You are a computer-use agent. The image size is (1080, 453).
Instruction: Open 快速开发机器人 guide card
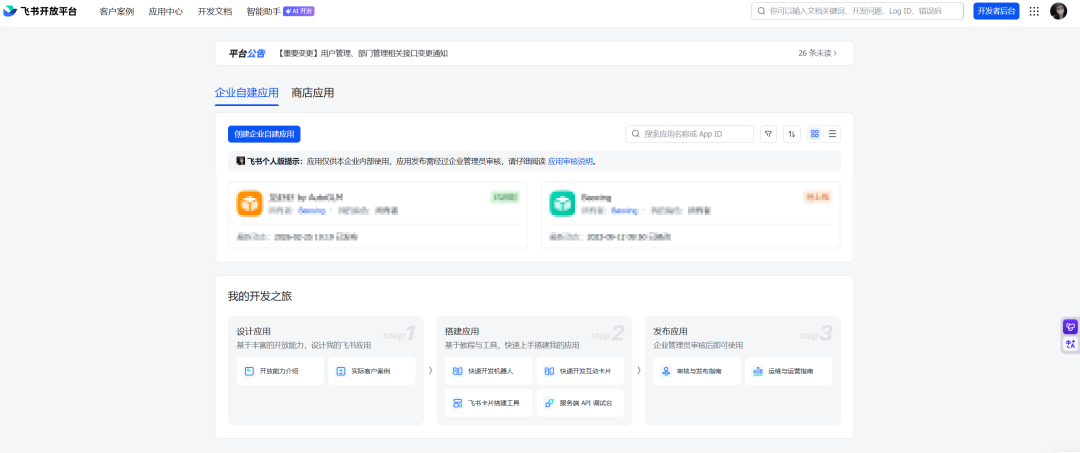tap(488, 371)
